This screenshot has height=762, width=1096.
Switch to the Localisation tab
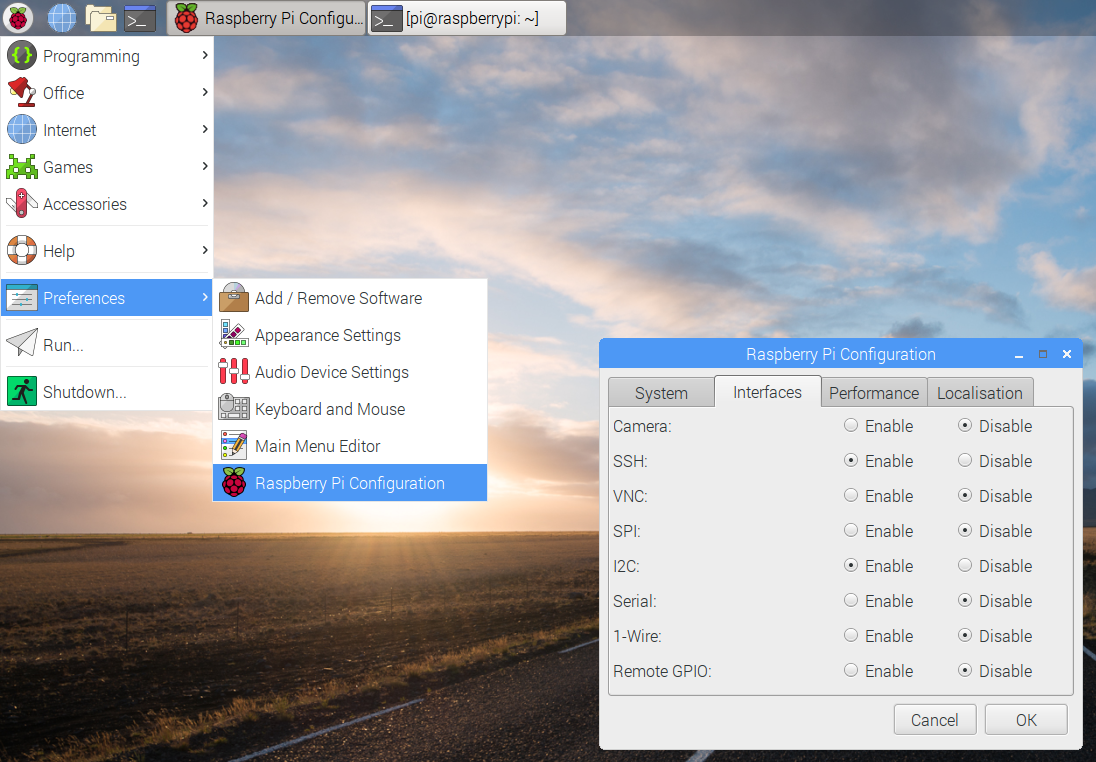980,393
